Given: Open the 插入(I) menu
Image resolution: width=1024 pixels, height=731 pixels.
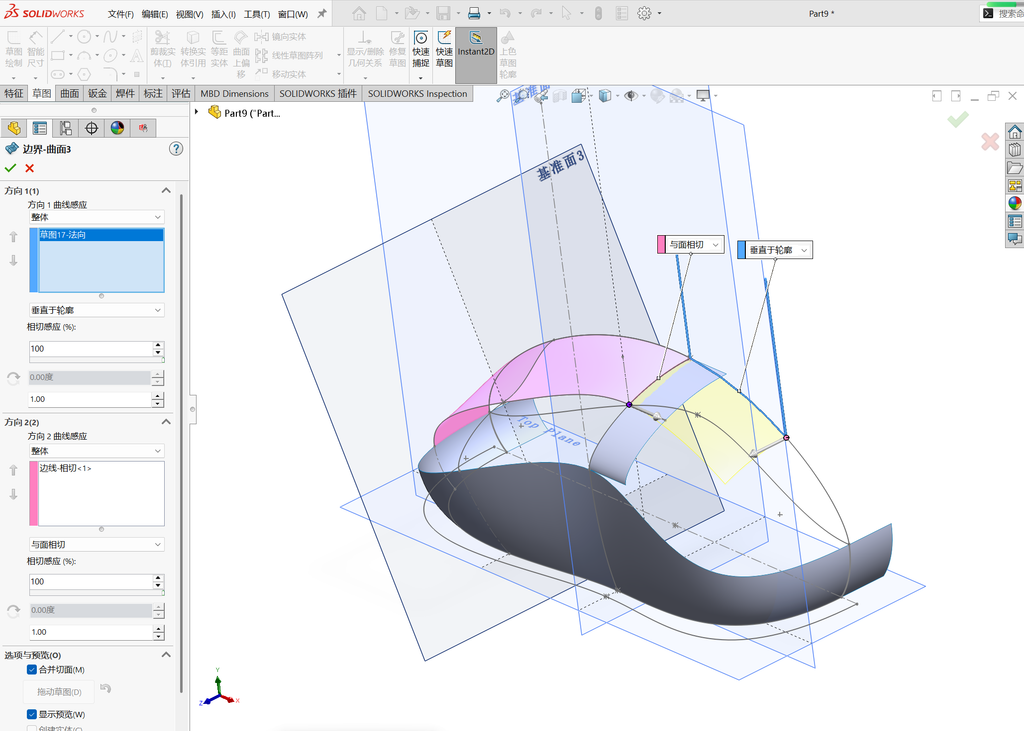Looking at the screenshot, I should [223, 14].
